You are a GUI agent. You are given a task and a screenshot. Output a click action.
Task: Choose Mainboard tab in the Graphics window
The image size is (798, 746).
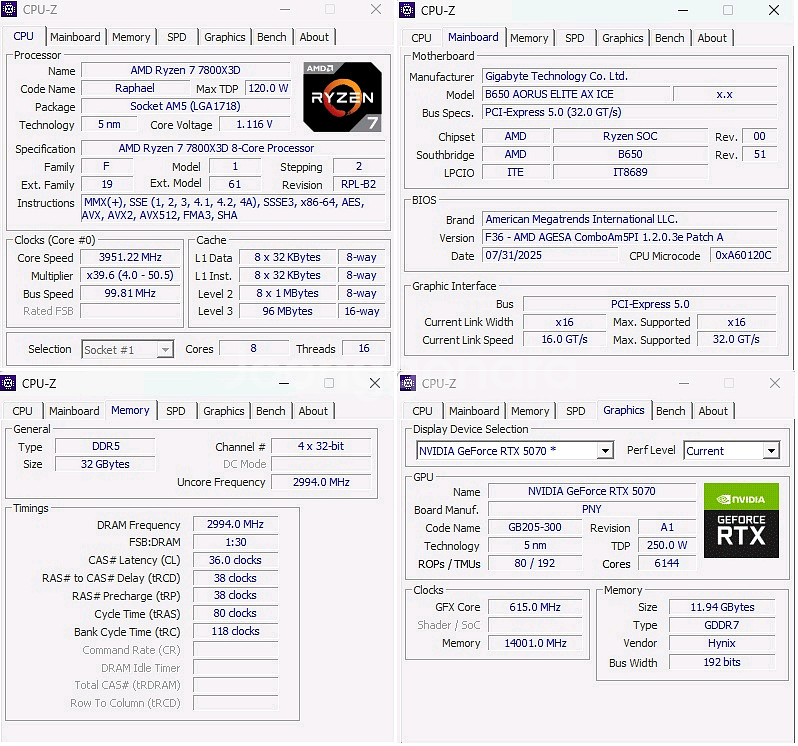pos(474,411)
